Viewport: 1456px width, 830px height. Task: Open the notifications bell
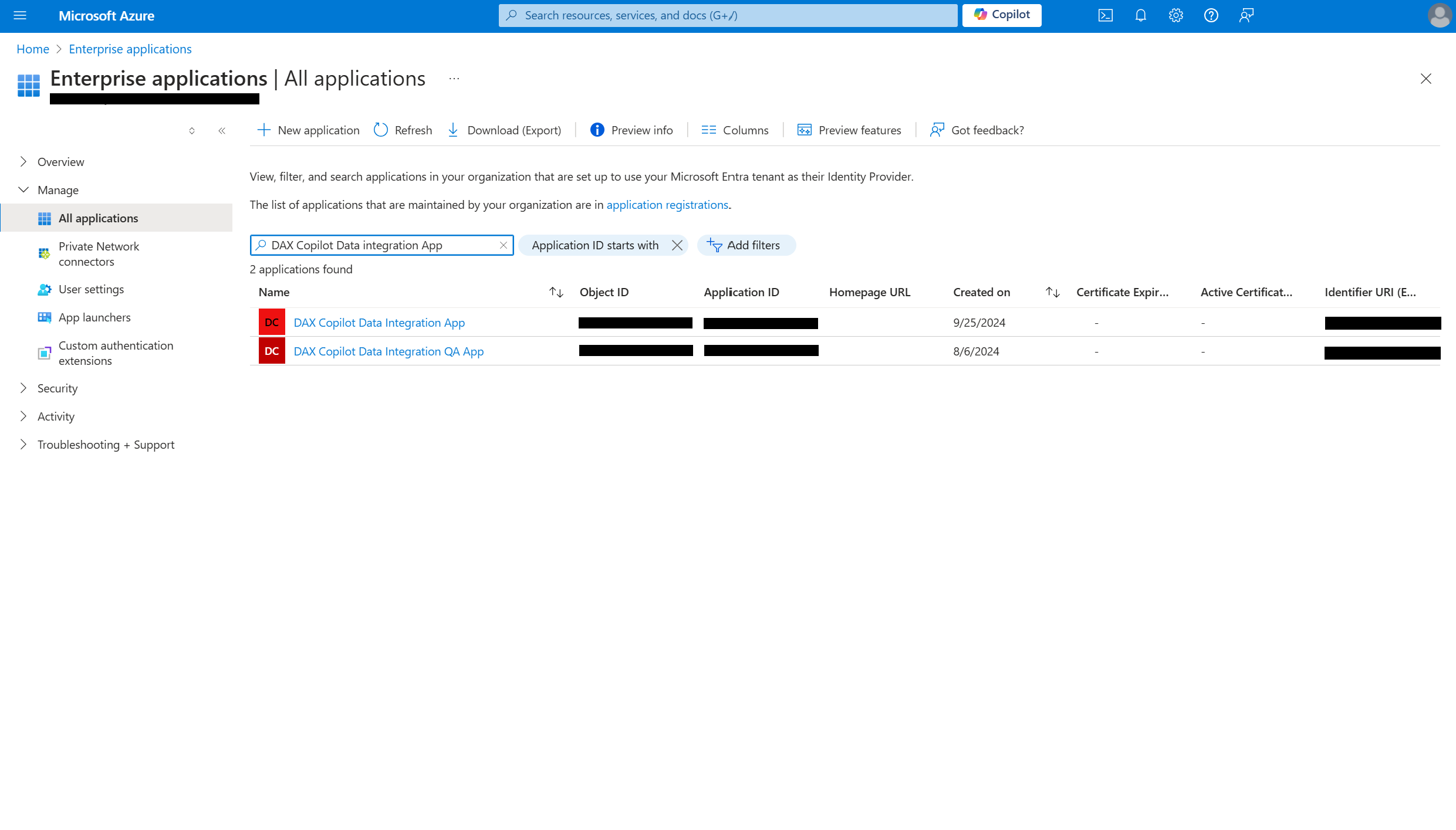click(x=1141, y=16)
